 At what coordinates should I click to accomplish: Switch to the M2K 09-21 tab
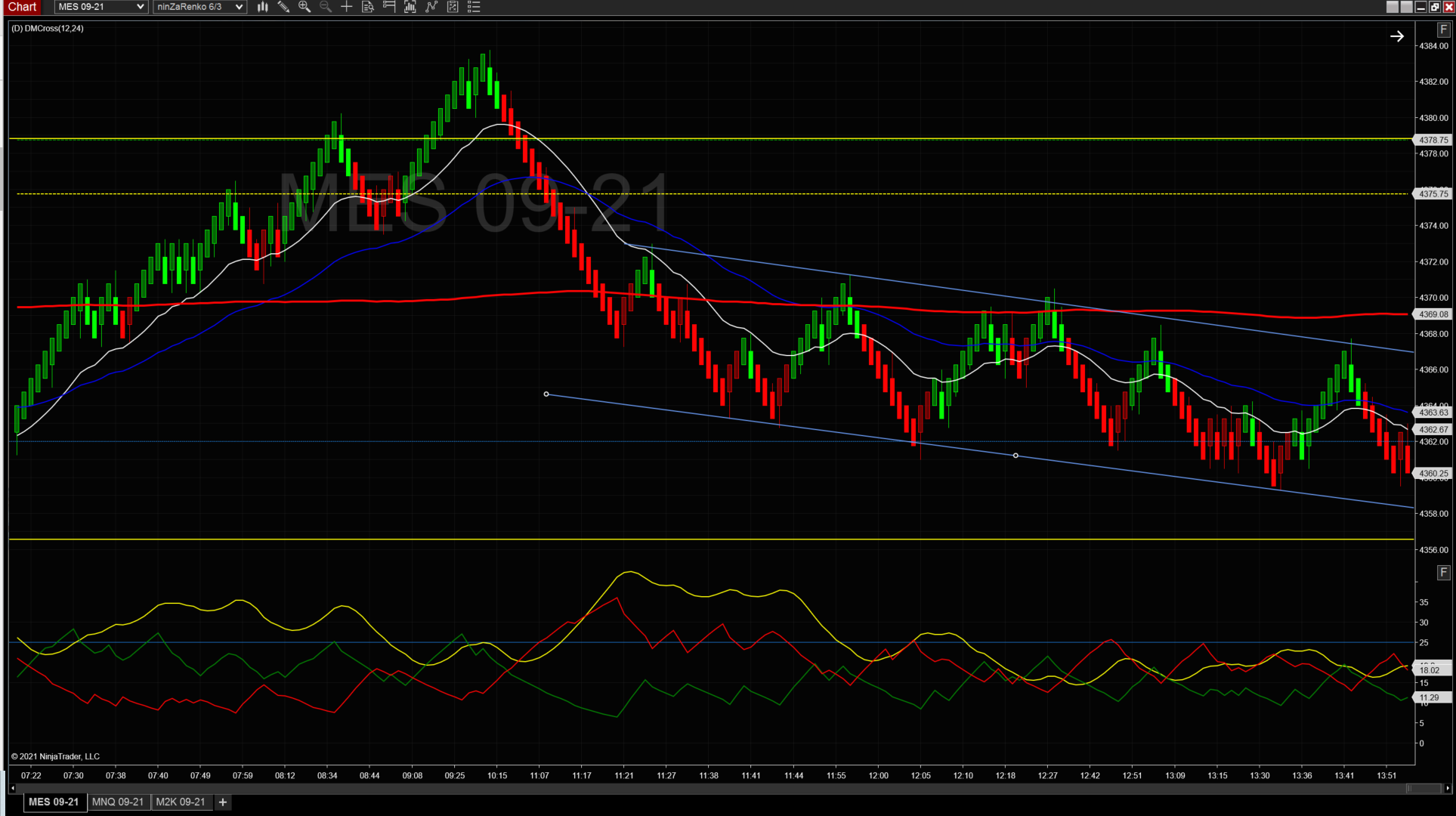click(x=181, y=802)
